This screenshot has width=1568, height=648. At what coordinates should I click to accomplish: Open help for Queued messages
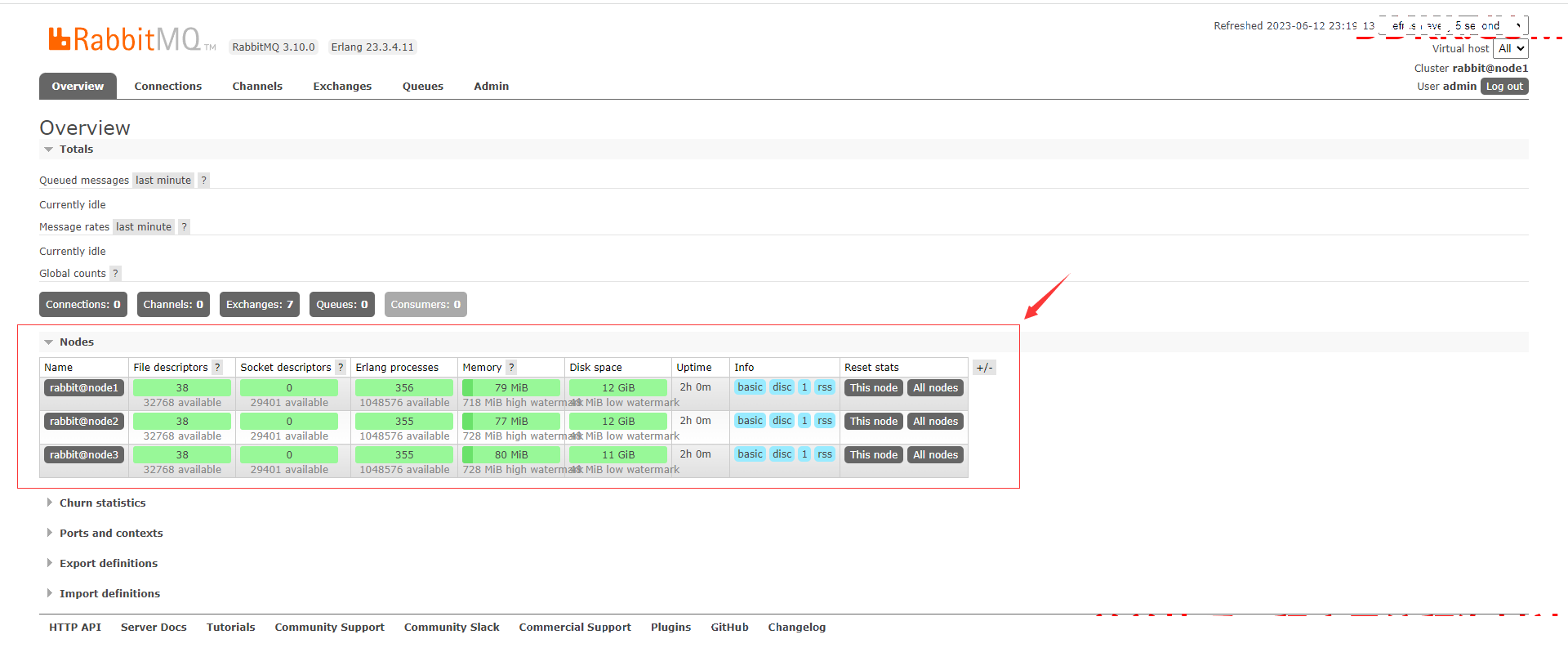pos(203,181)
